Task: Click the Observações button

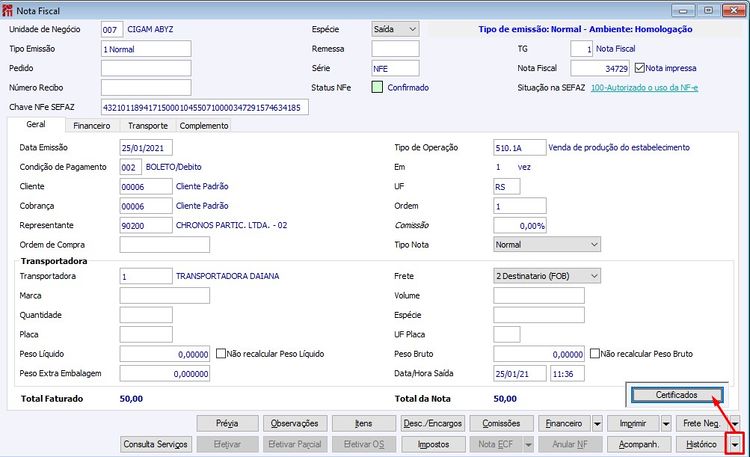Action: coord(295,424)
